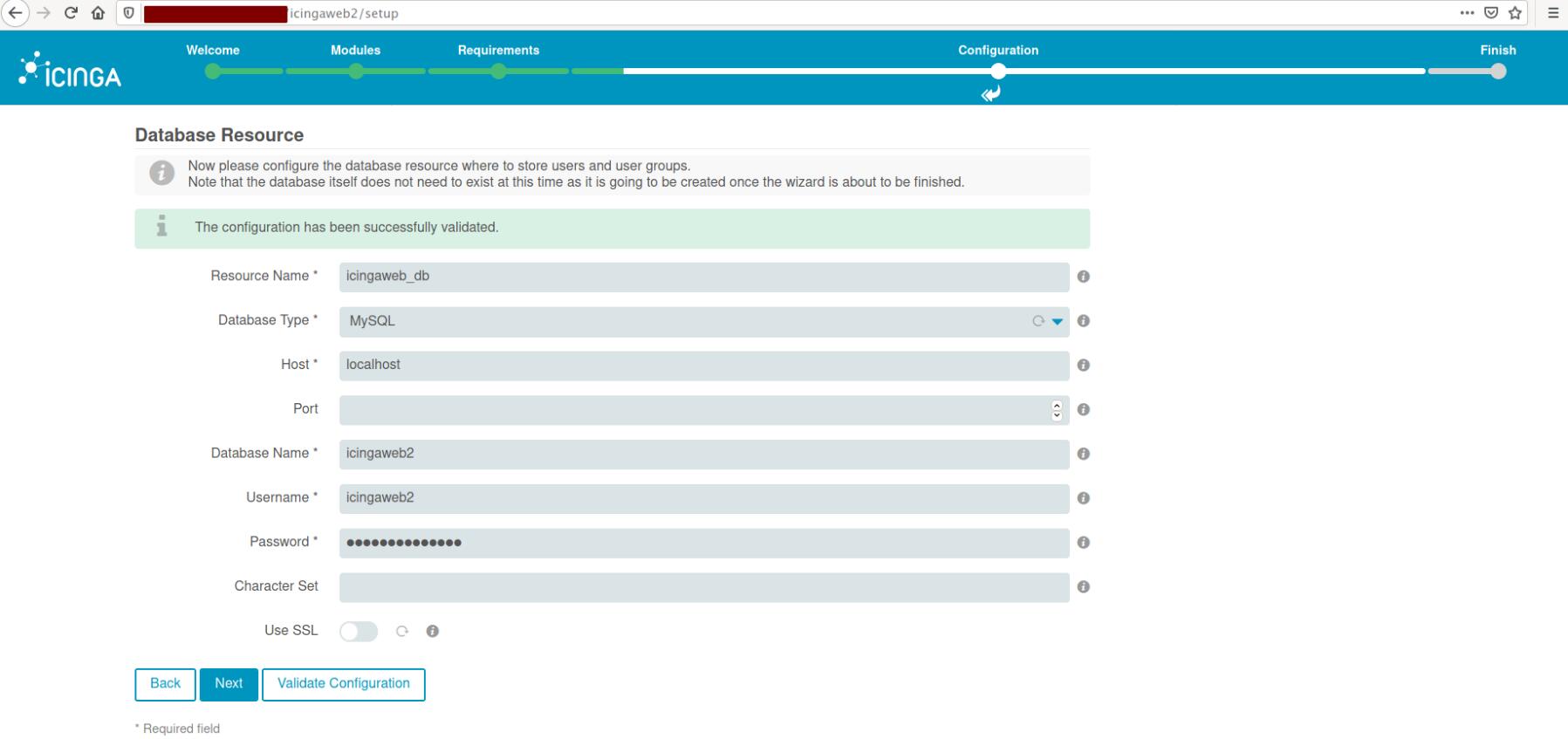Screen dimensions: 1568x739
Task: Open the Firefox hamburger menu
Action: click(x=1553, y=13)
